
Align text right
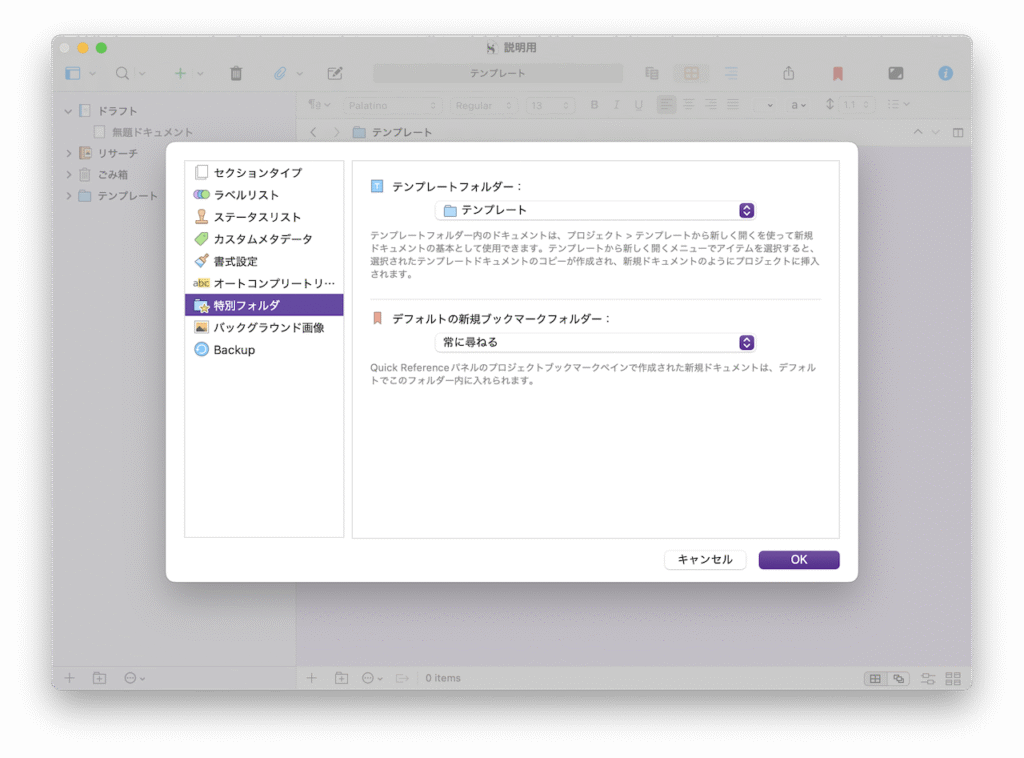[x=711, y=104]
